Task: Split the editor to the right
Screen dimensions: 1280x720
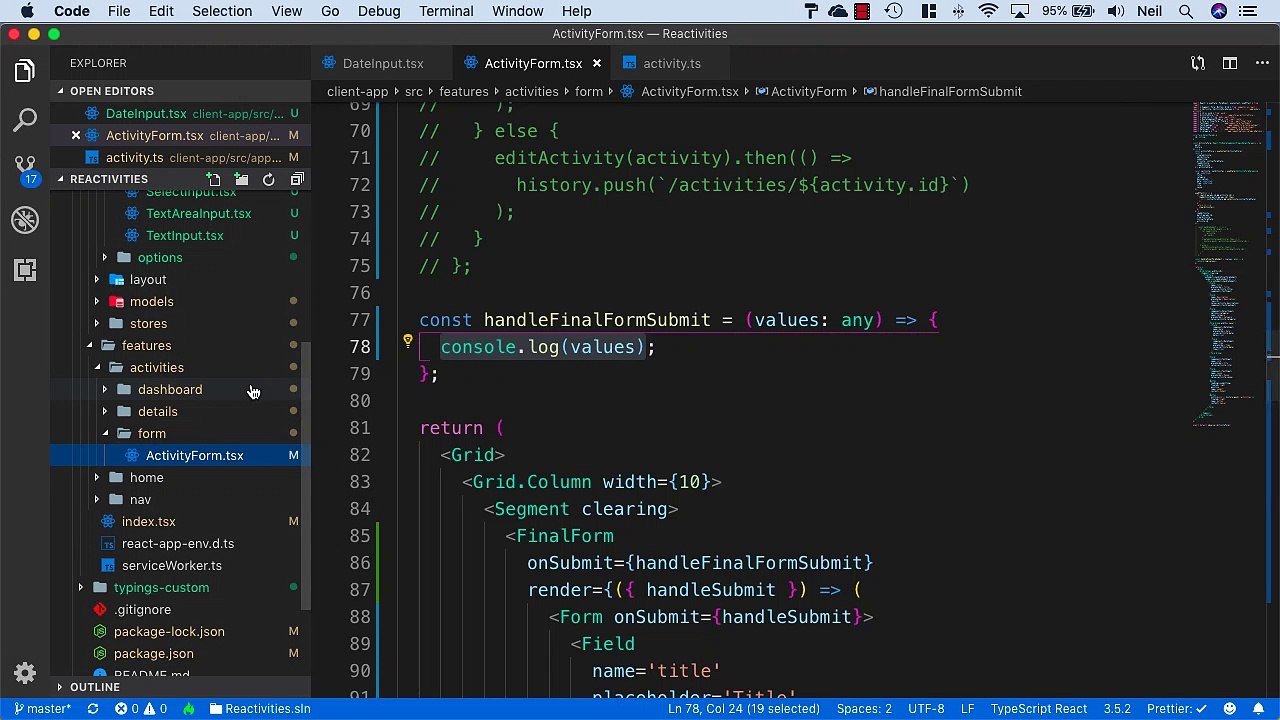Action: 1229,63
